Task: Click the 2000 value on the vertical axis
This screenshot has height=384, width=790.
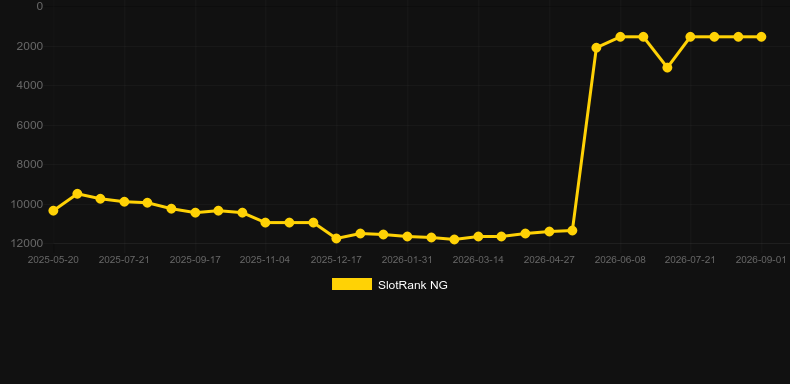Action: 30,46
